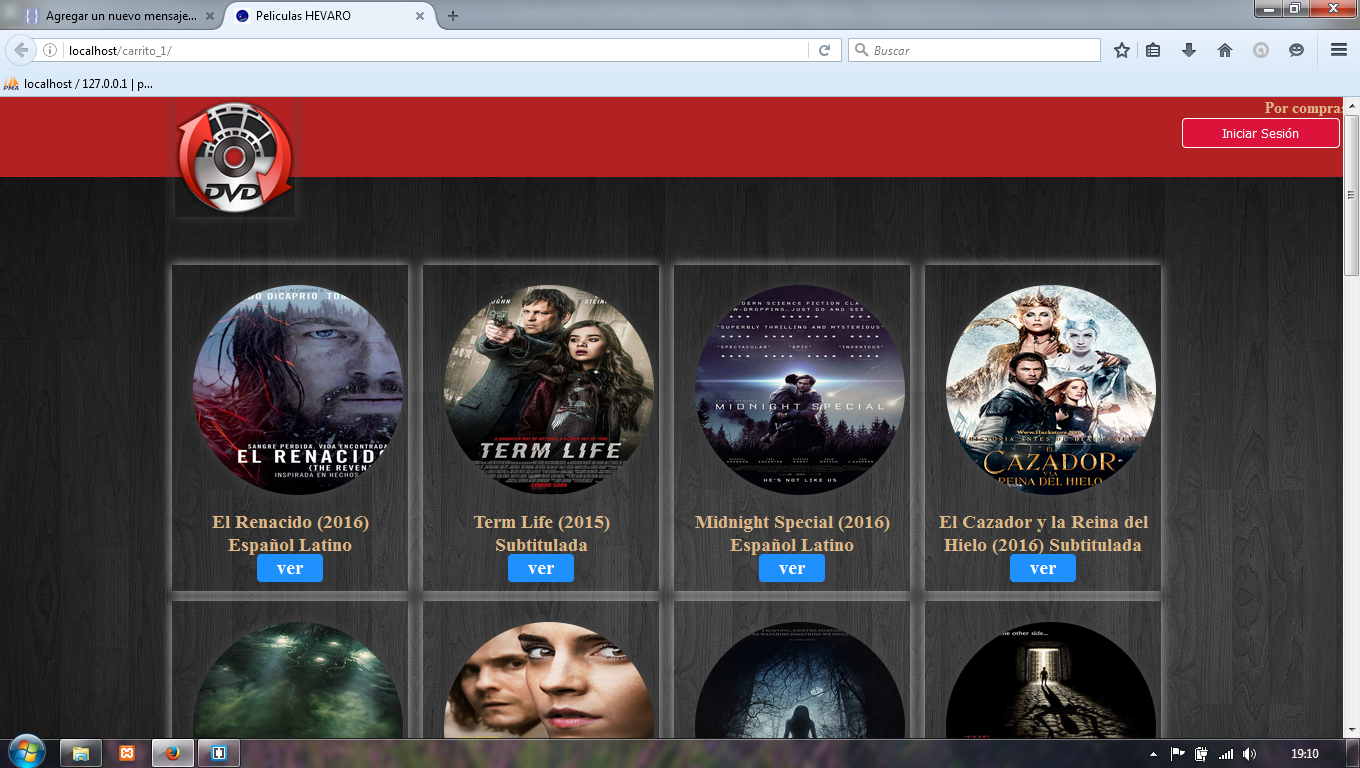Image resolution: width=1360 pixels, height=768 pixels.
Task: Click the Iniciar Sesión button
Action: (x=1260, y=133)
